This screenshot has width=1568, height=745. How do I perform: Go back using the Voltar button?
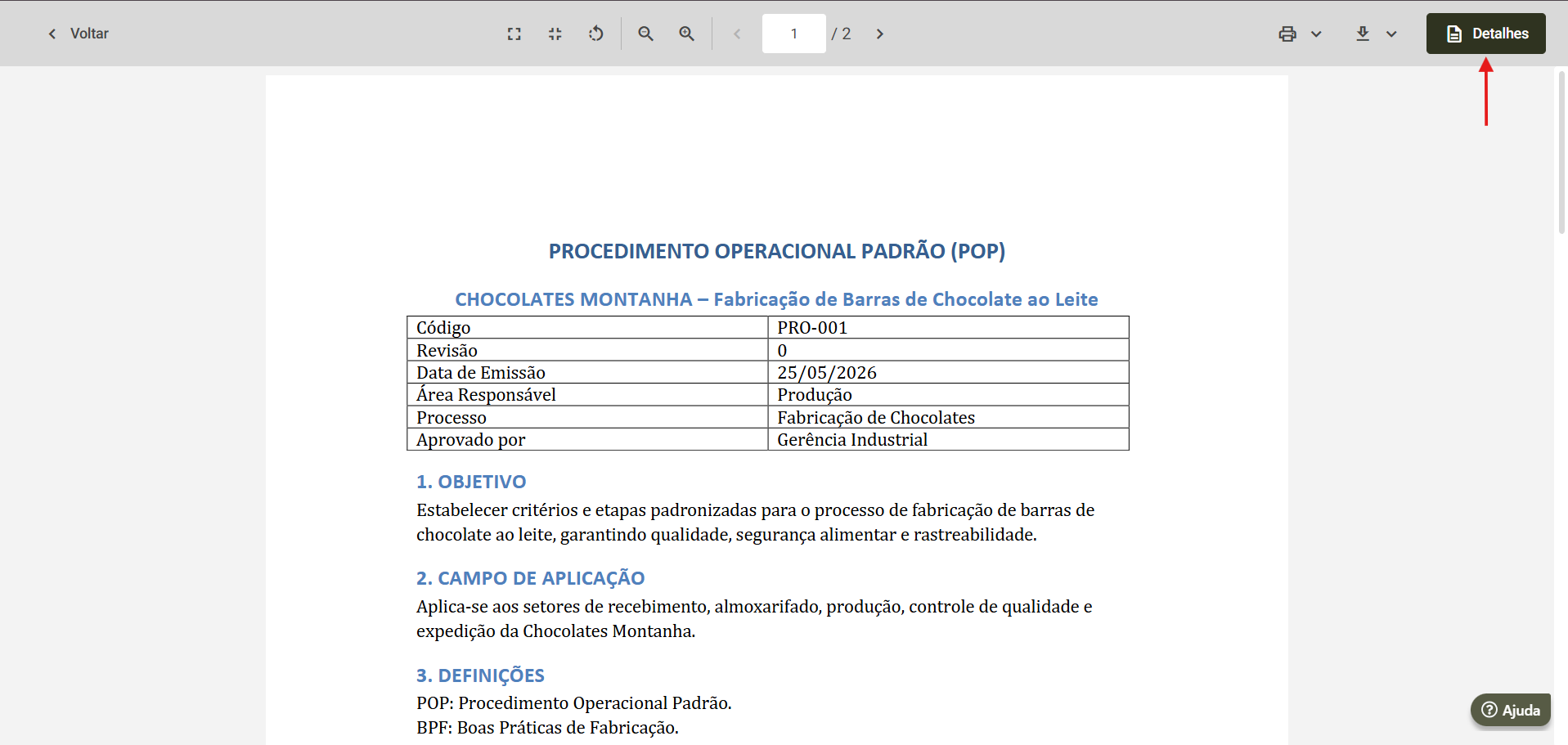pos(78,34)
